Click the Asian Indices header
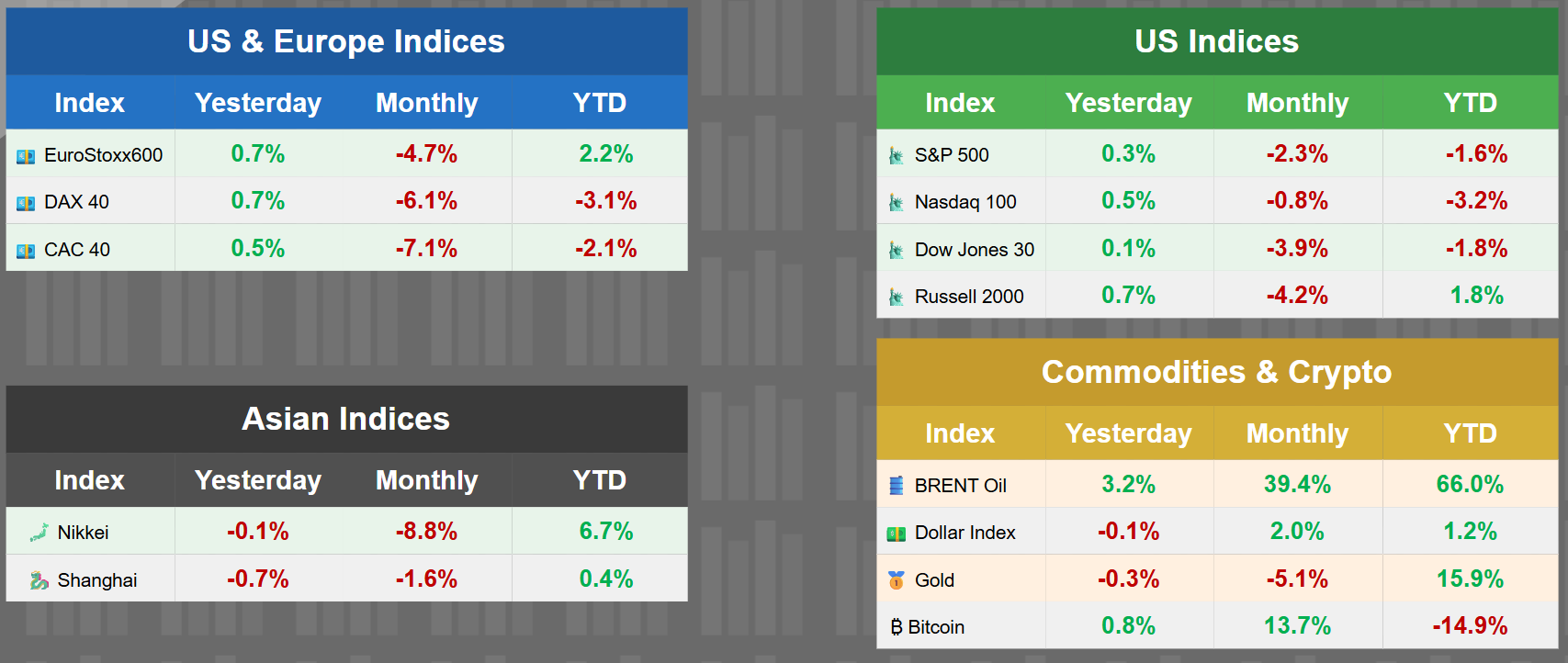Viewport: 1568px width, 663px height. [x=346, y=419]
